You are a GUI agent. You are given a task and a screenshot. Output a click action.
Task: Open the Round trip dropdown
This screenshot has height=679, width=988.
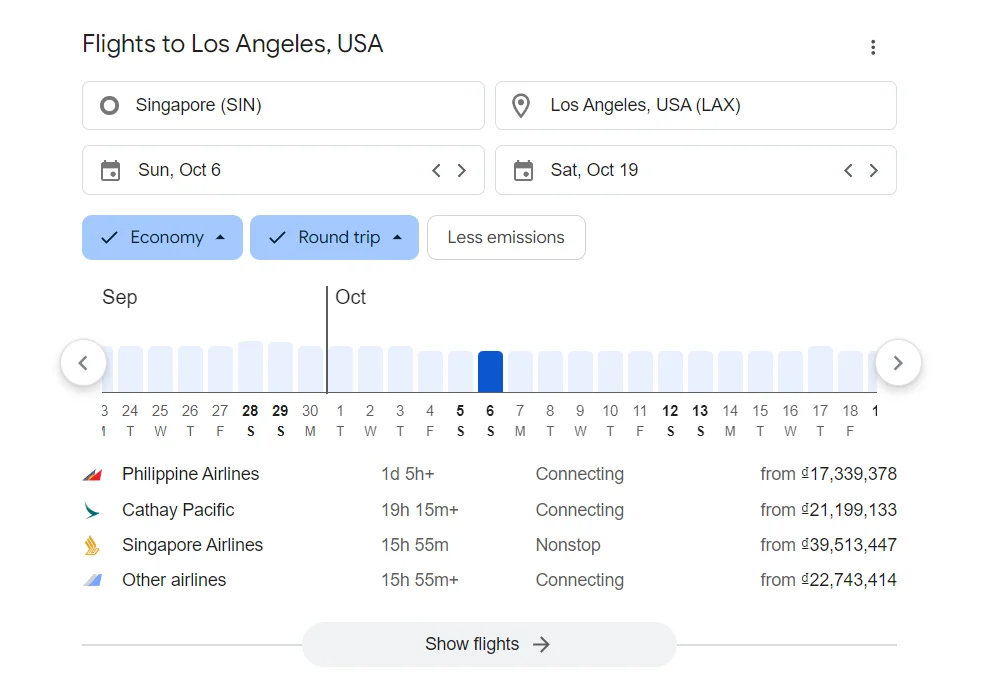coord(335,237)
